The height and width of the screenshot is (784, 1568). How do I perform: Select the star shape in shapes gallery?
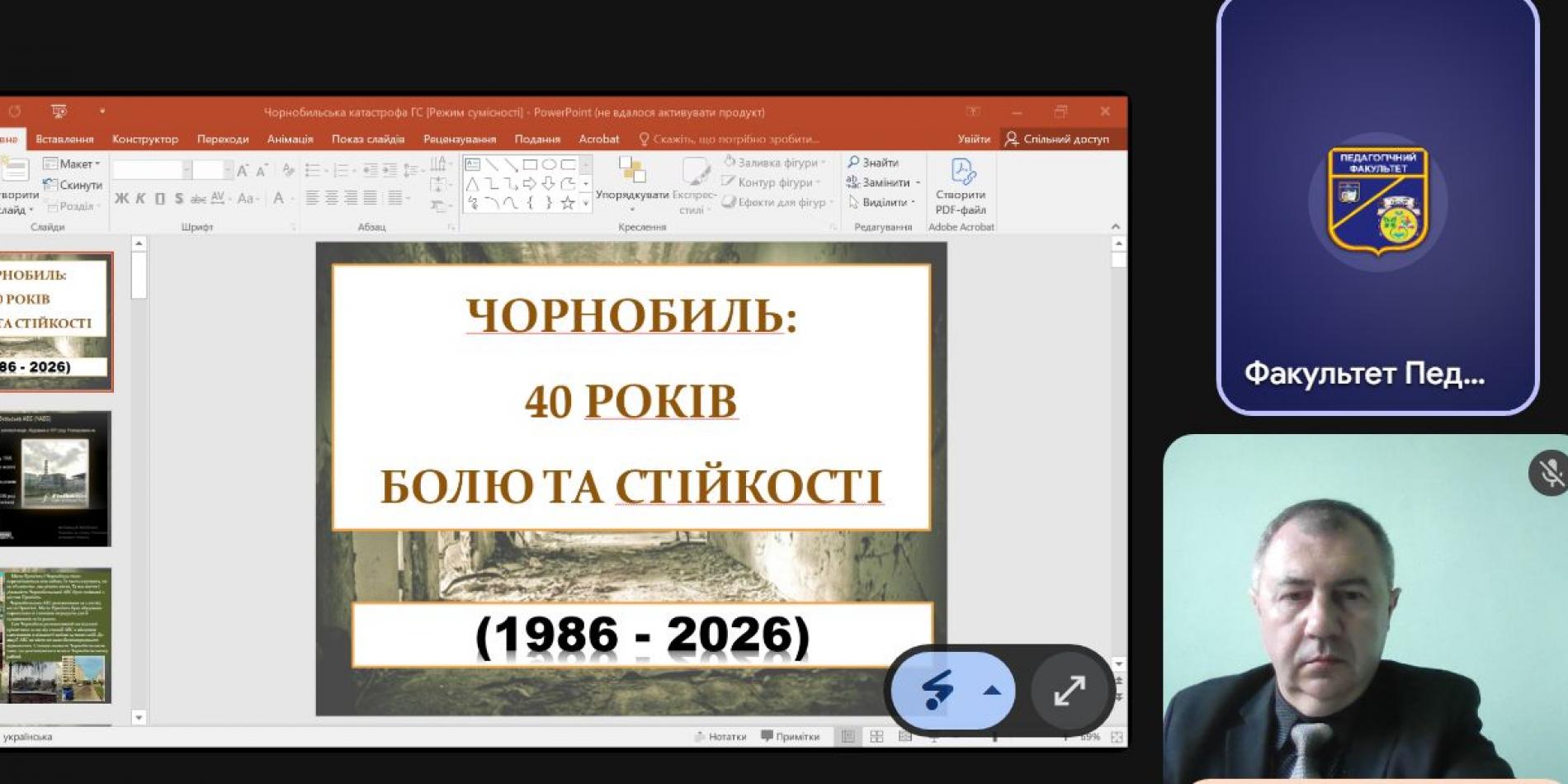pos(568,202)
